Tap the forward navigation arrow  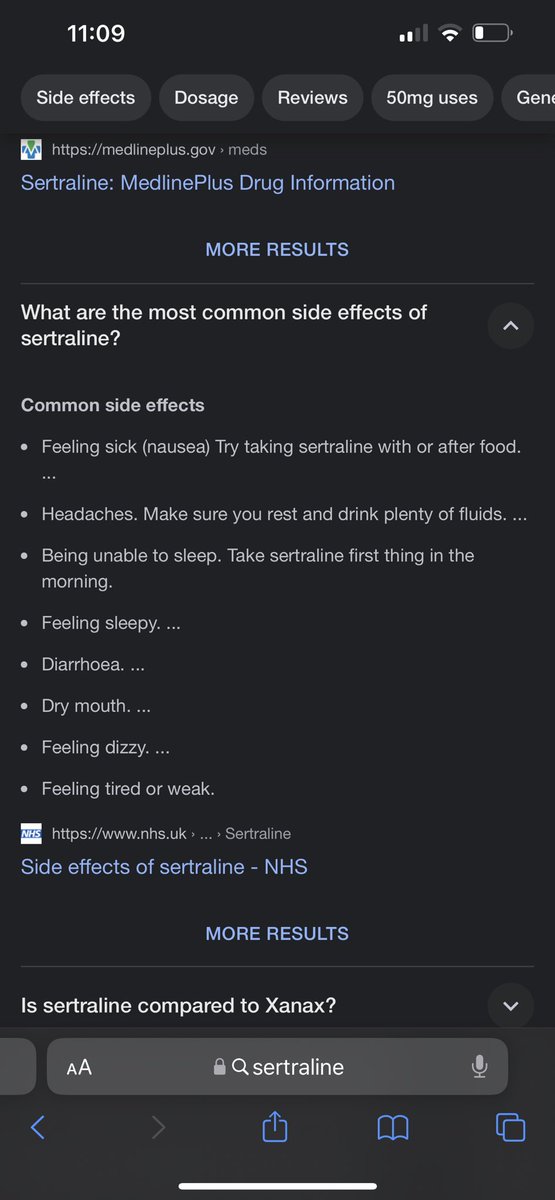[157, 1127]
